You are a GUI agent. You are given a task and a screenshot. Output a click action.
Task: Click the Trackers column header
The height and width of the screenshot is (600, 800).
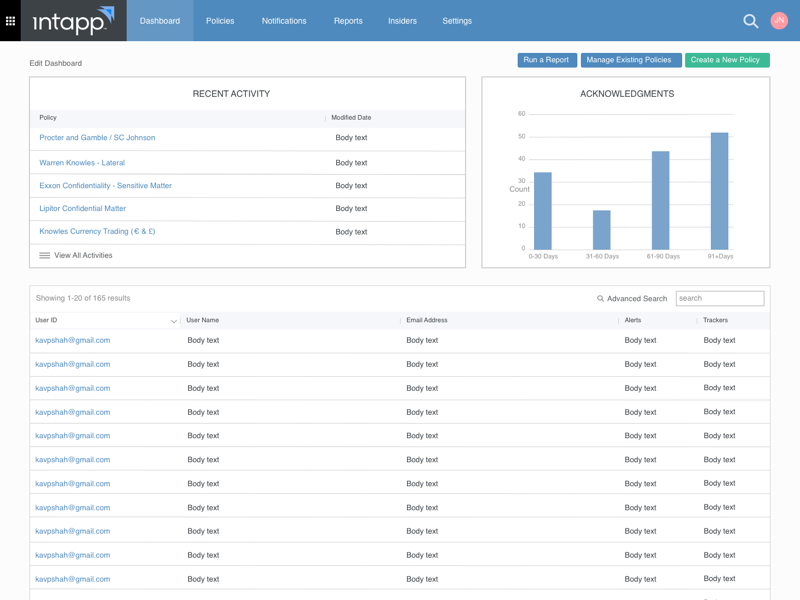pos(715,320)
